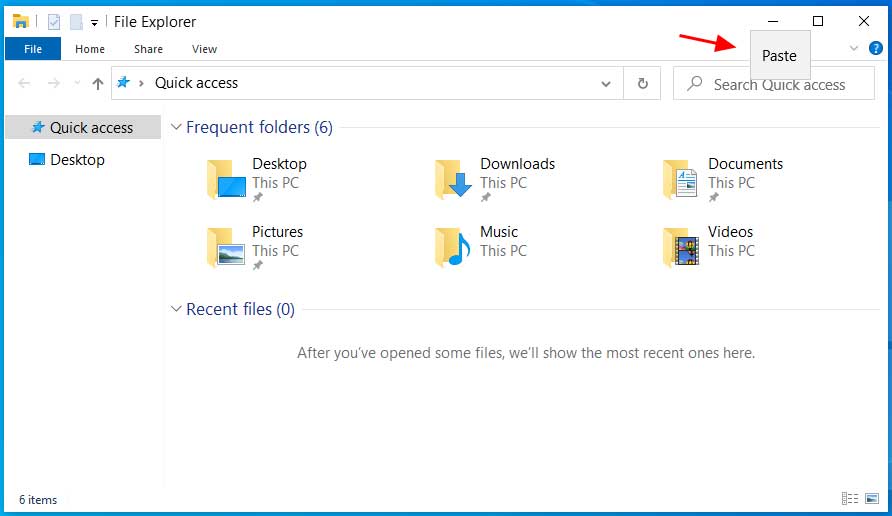Maximize the File Explorer window
The image size is (892, 516).
[x=818, y=22]
